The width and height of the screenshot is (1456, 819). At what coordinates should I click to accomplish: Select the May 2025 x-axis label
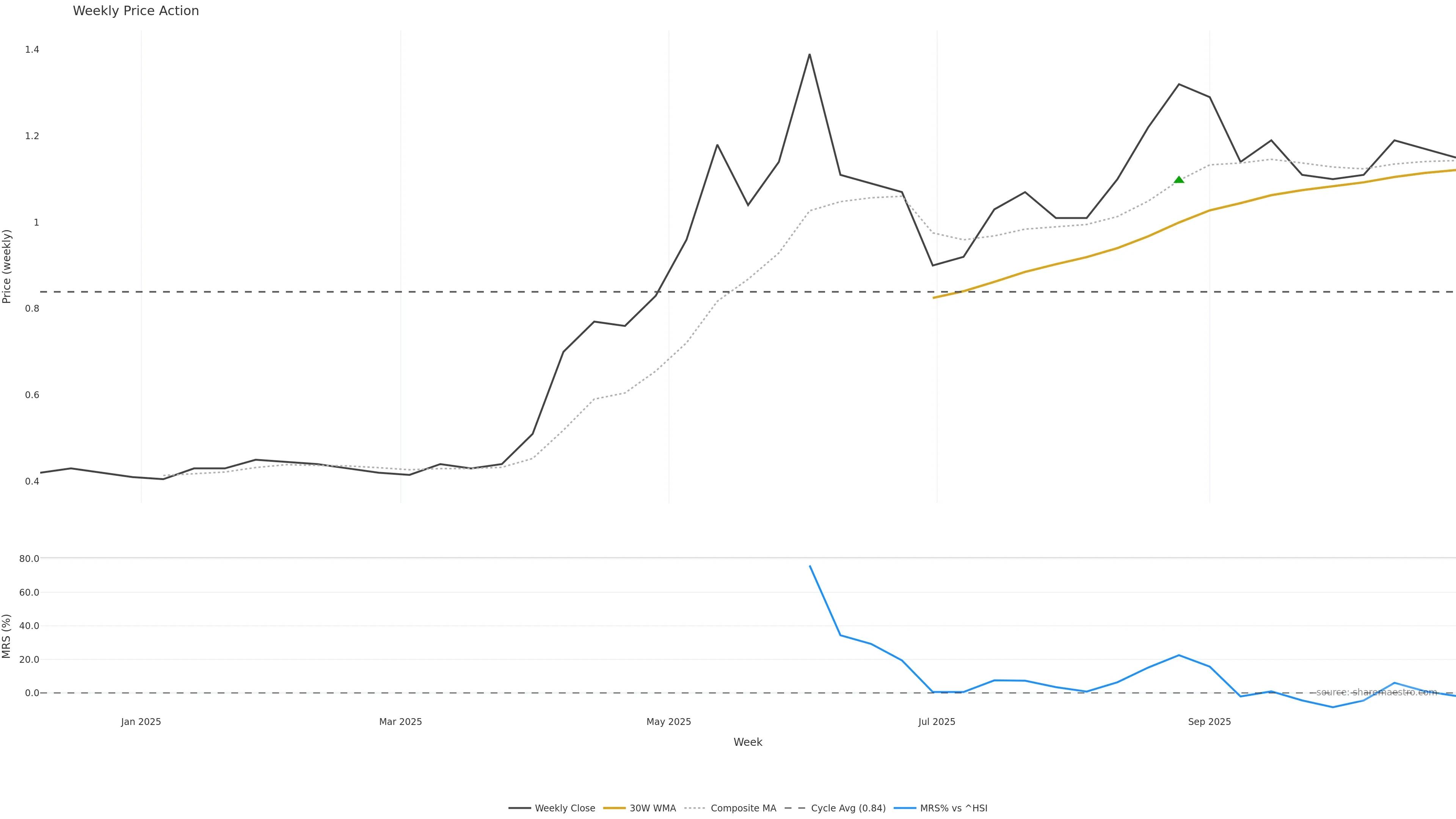[x=668, y=722]
